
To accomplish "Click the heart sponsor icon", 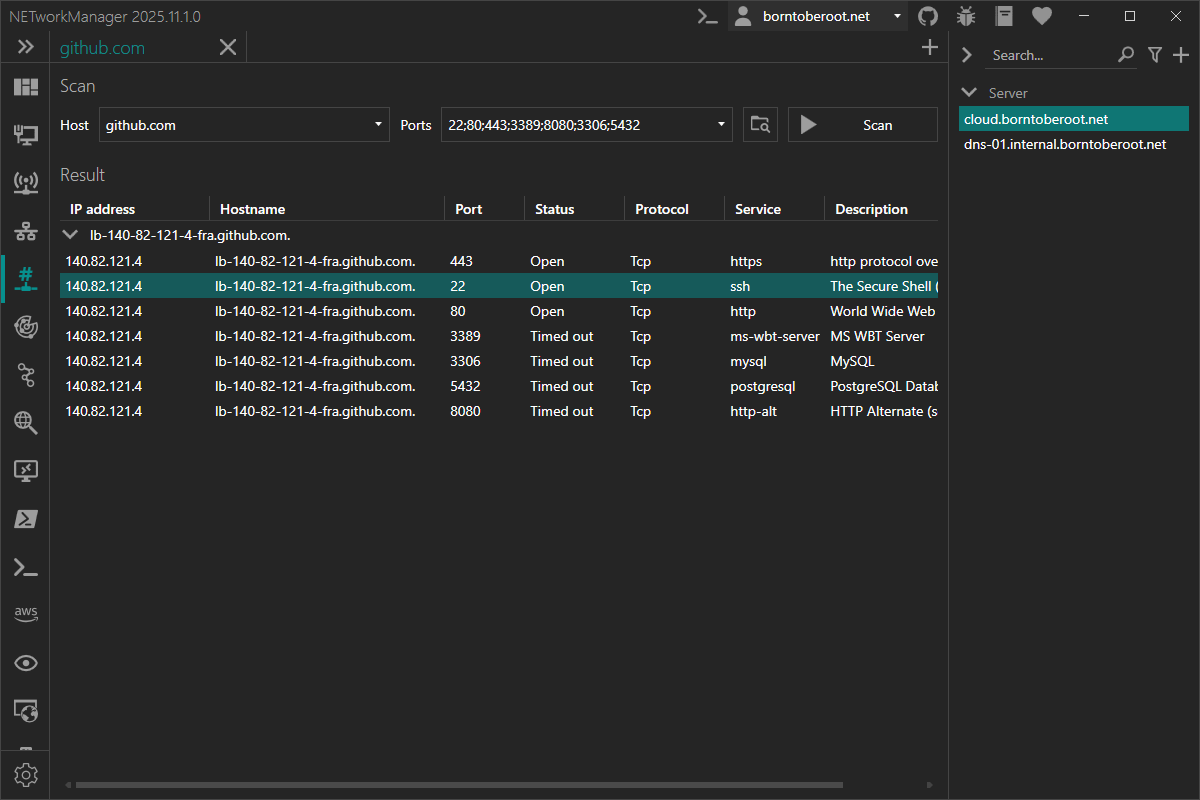I will (1041, 16).
